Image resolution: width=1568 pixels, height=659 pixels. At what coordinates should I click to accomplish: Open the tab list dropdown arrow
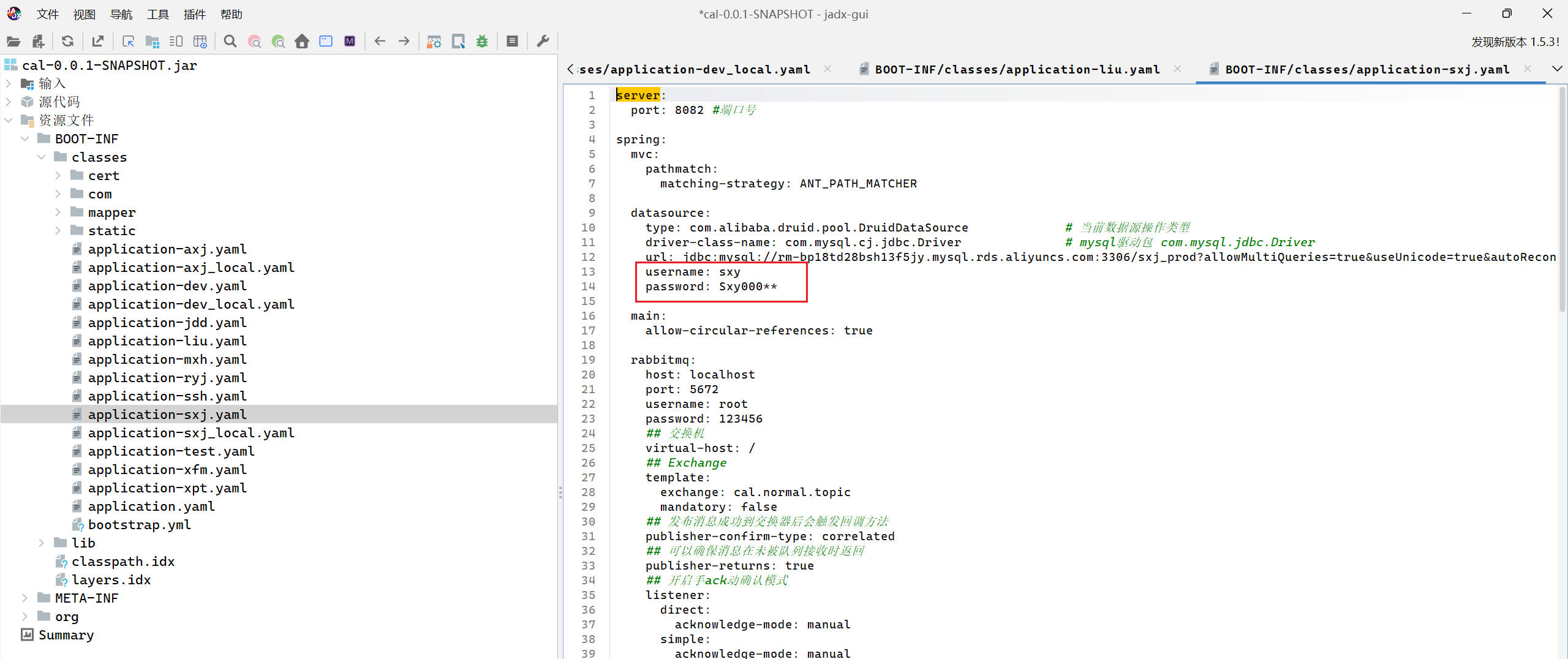click(1557, 69)
